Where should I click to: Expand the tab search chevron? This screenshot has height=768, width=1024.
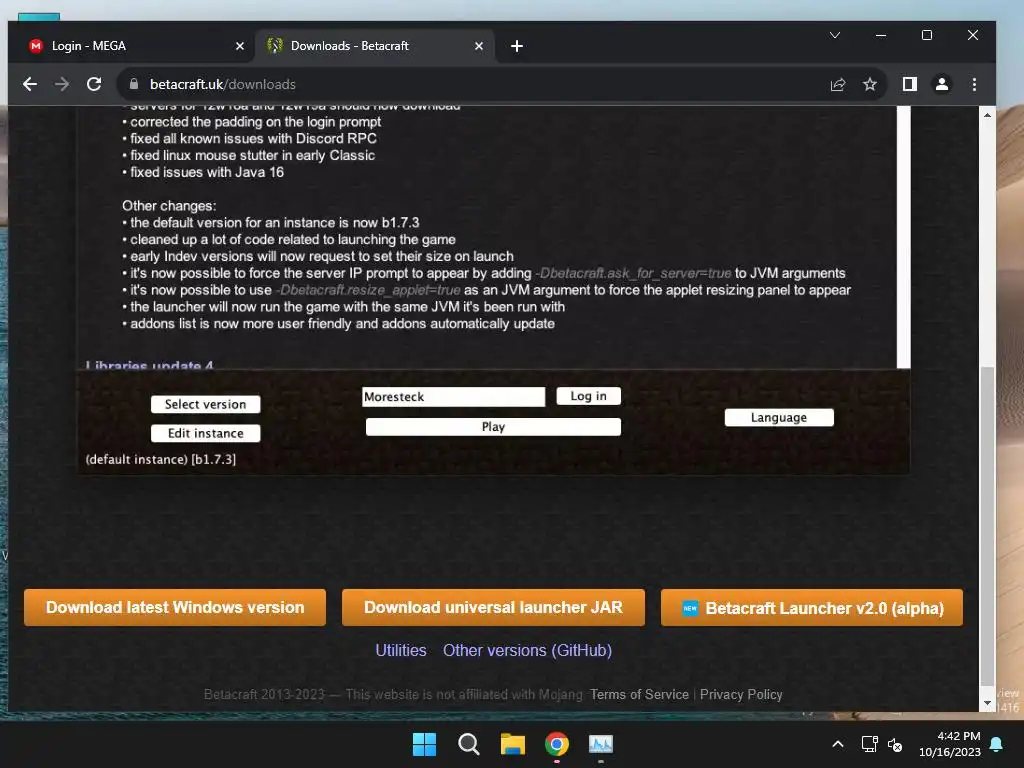[835, 35]
